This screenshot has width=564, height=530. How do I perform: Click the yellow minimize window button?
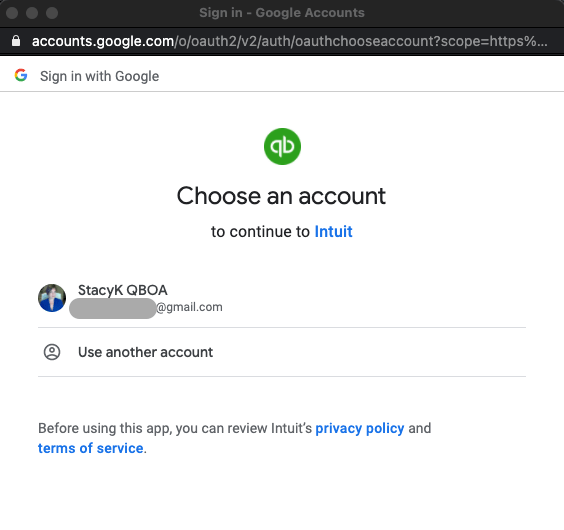(x=32, y=13)
